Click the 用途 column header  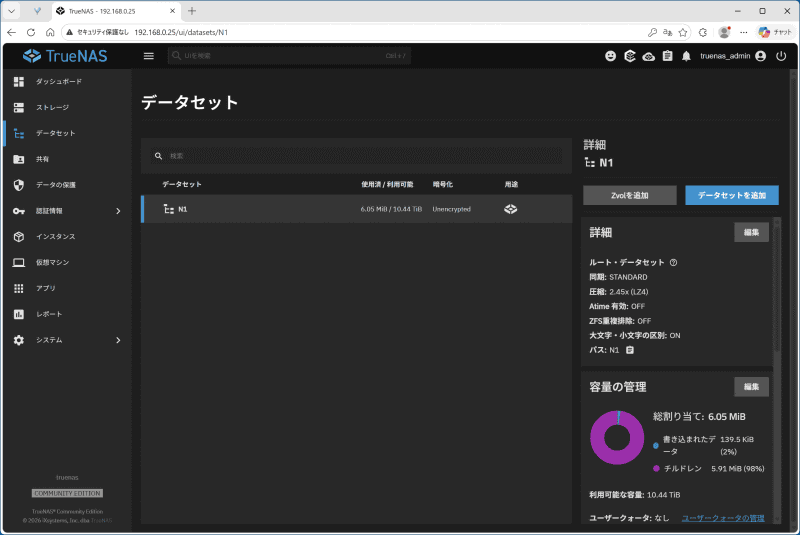pos(511,185)
